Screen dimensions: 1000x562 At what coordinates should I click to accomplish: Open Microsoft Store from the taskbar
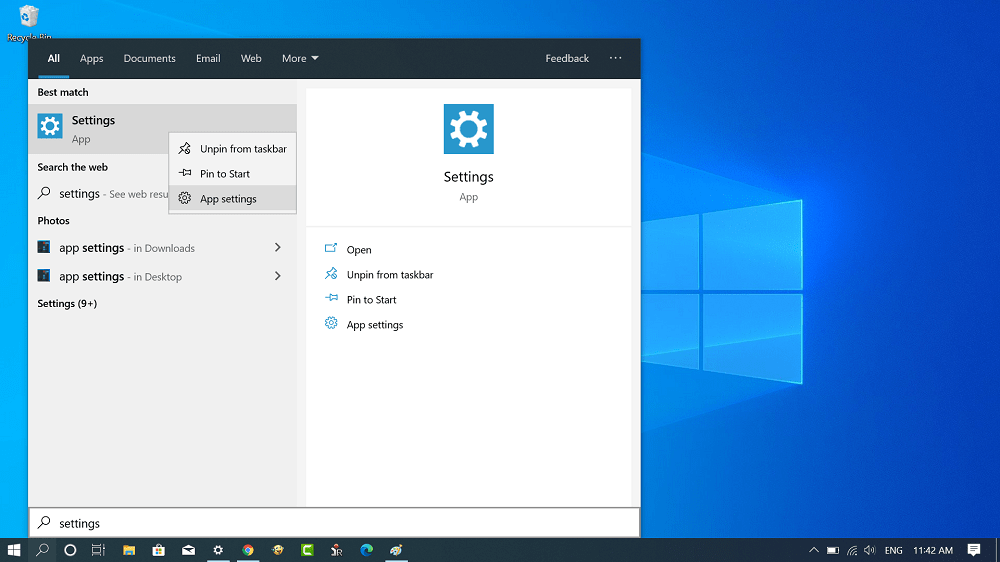click(x=159, y=550)
